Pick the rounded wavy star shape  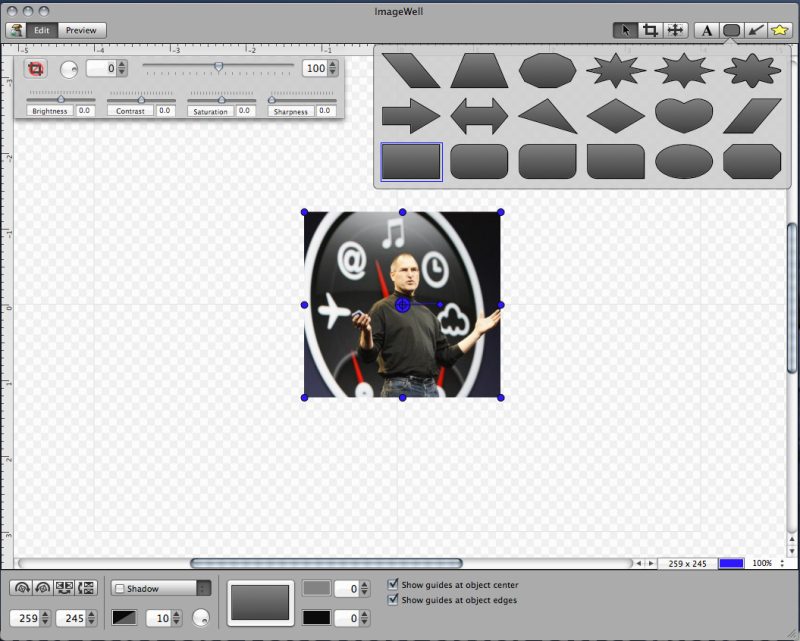coord(753,70)
